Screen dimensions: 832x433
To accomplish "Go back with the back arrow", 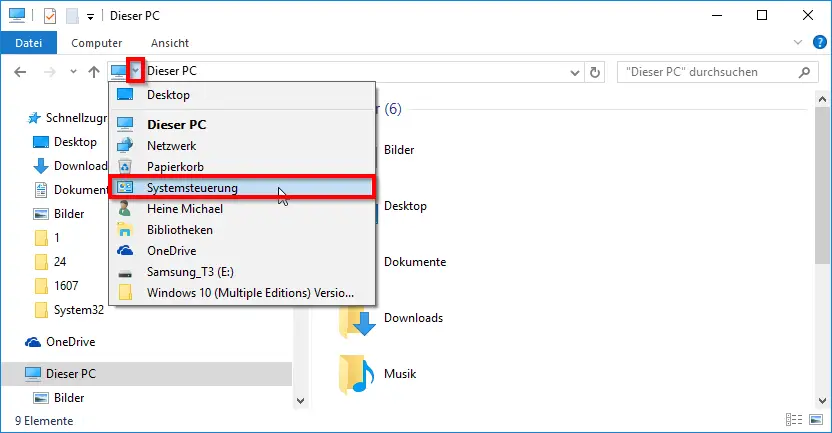I will click(20, 72).
